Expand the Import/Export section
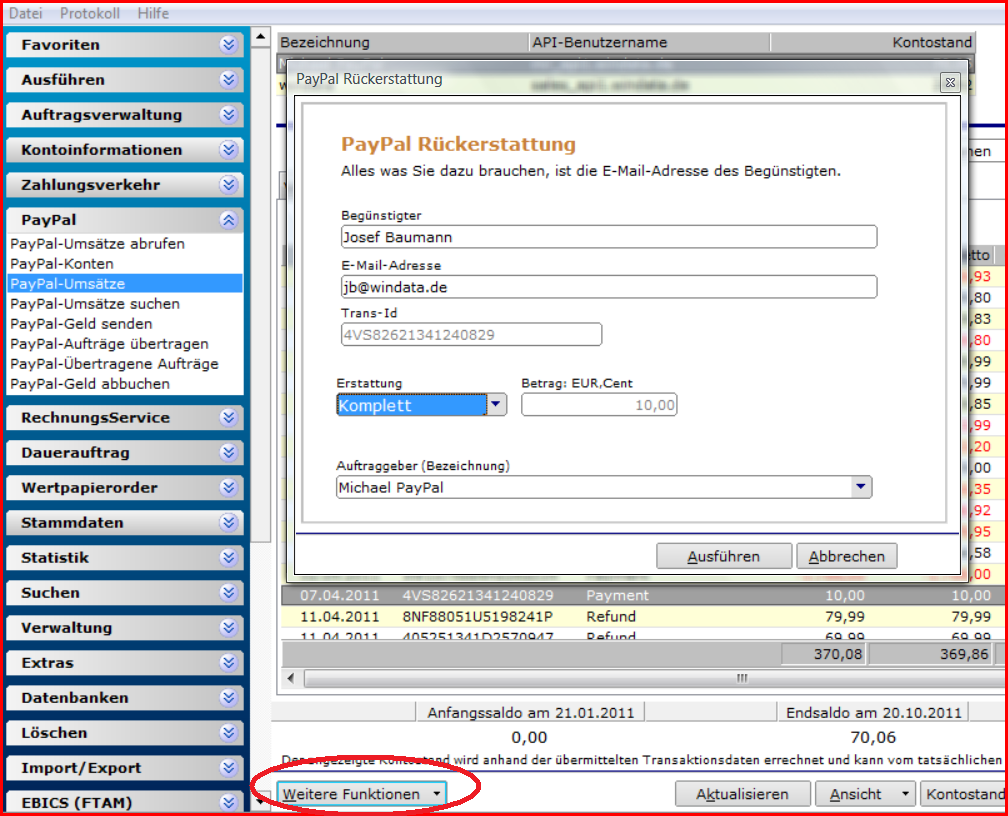1008x816 pixels. (228, 768)
